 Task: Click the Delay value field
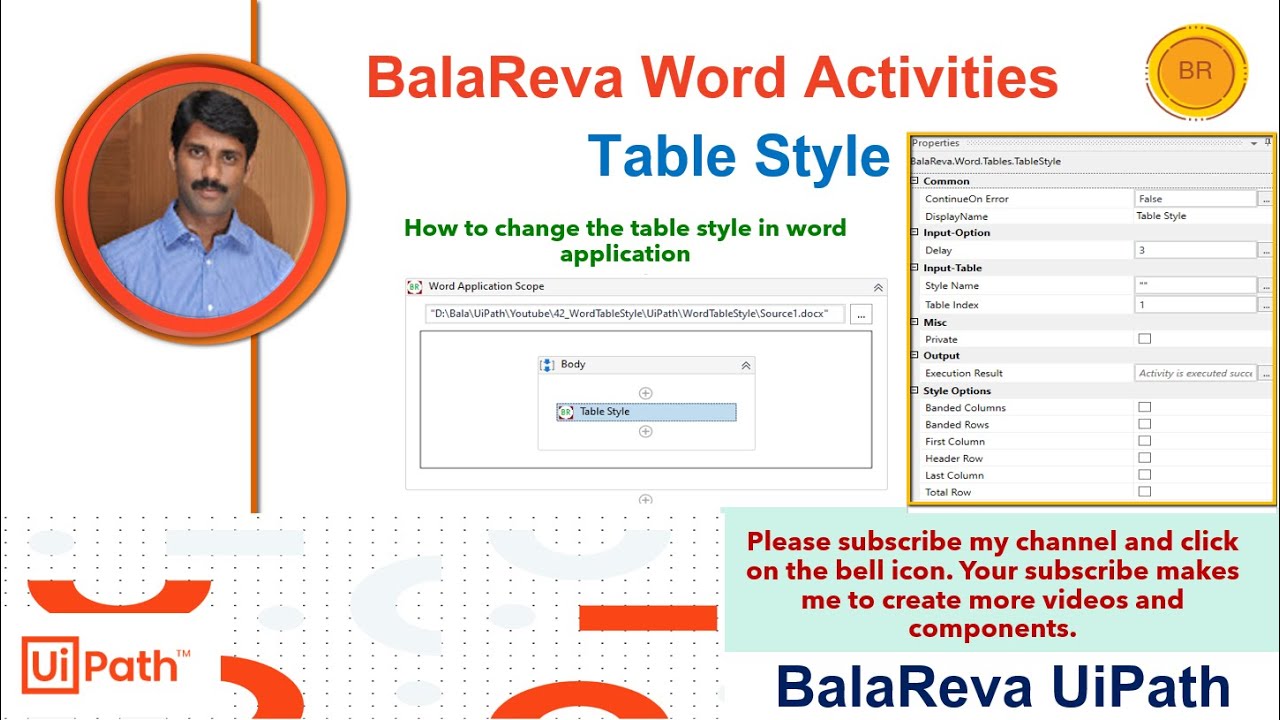pos(1196,250)
